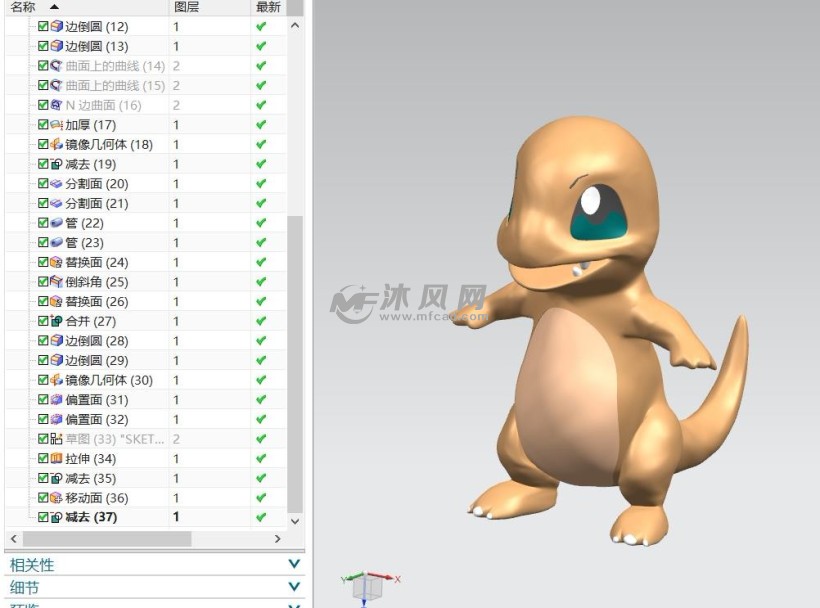Expand the 细节 panel chevron

(294, 587)
